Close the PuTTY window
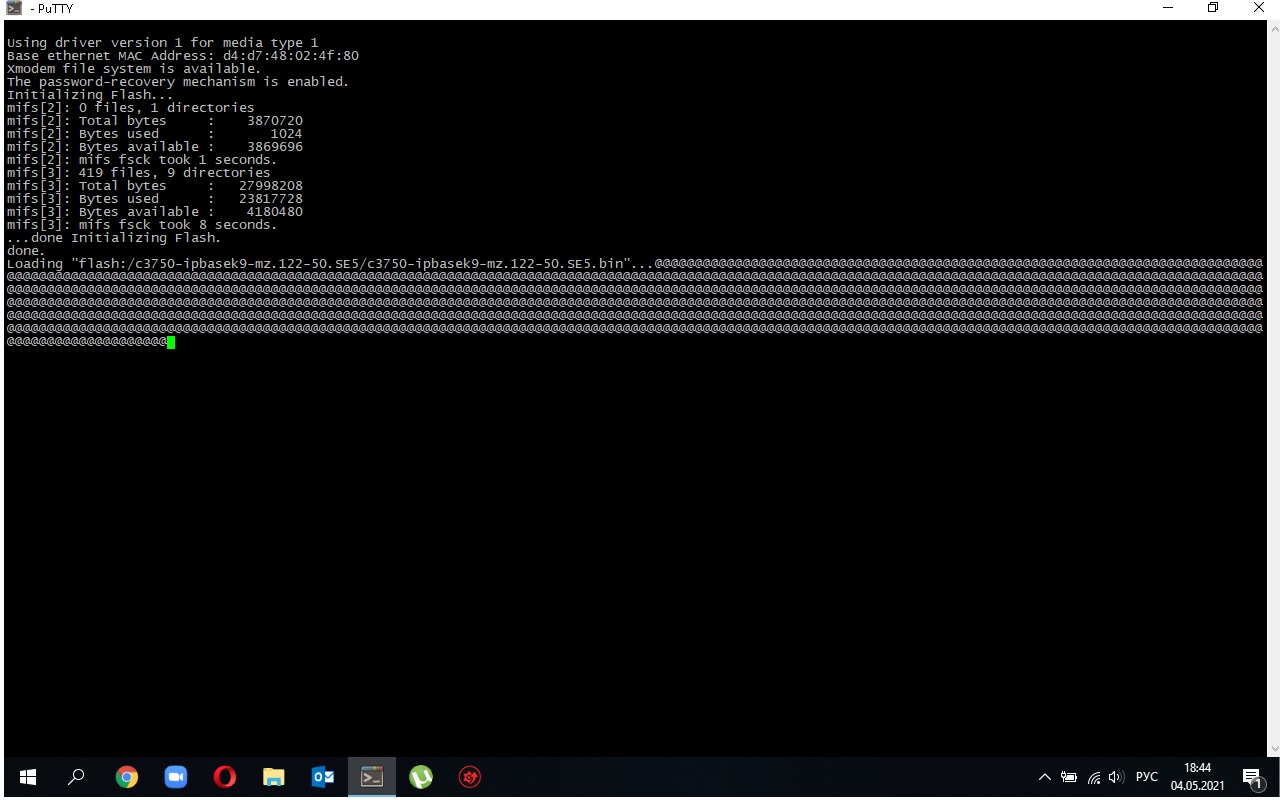Screen dimensions: 1280x800 [x=1258, y=8]
